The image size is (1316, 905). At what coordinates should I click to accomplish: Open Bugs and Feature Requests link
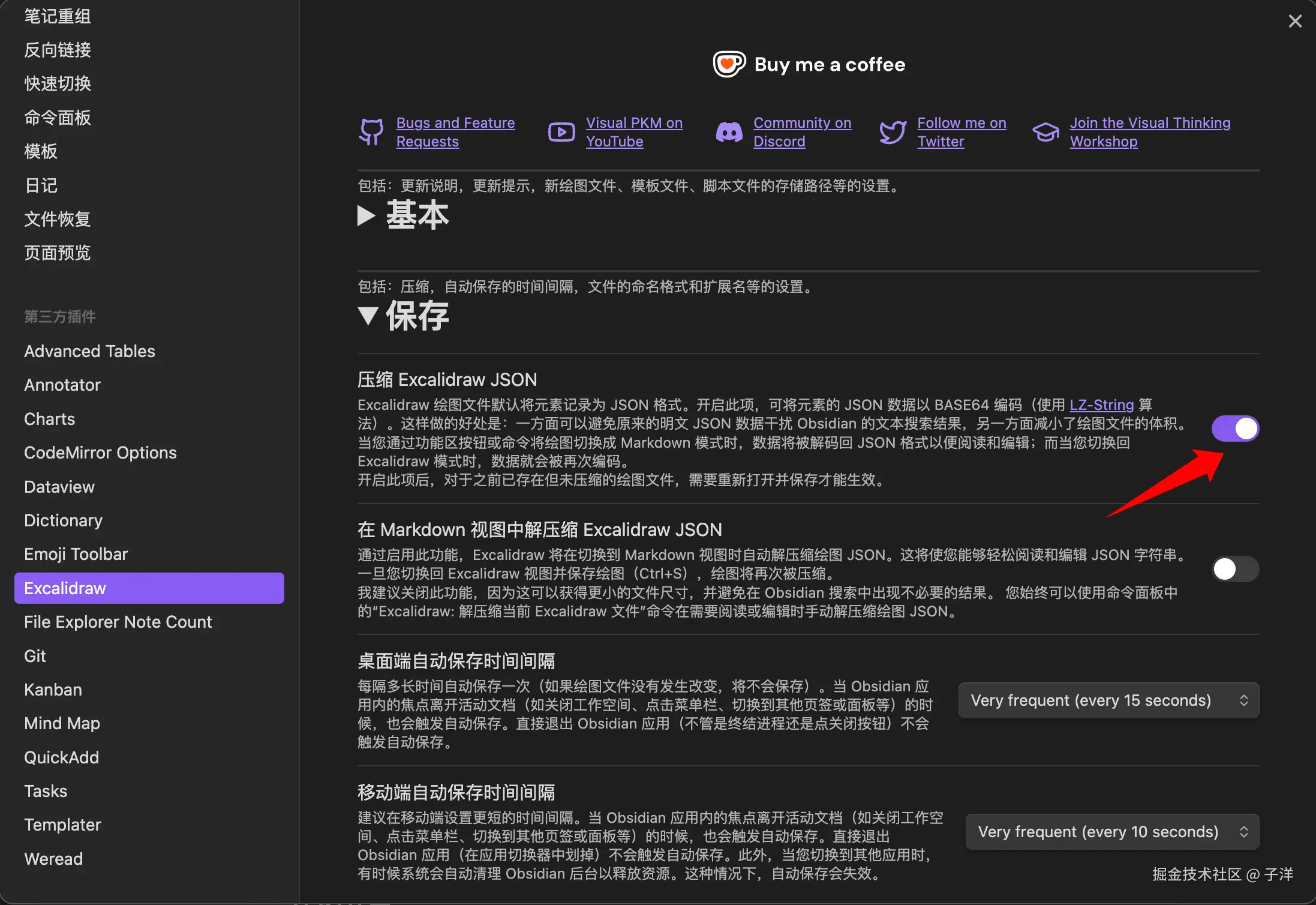click(455, 132)
